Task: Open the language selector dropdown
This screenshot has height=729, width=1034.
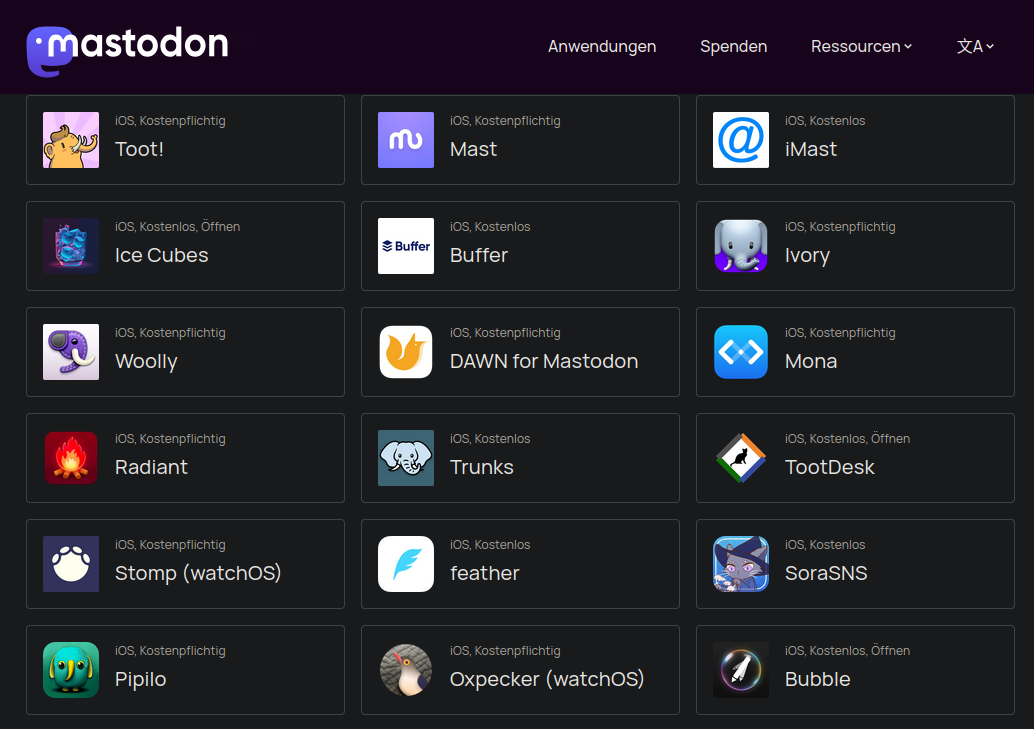Action: 975,46
